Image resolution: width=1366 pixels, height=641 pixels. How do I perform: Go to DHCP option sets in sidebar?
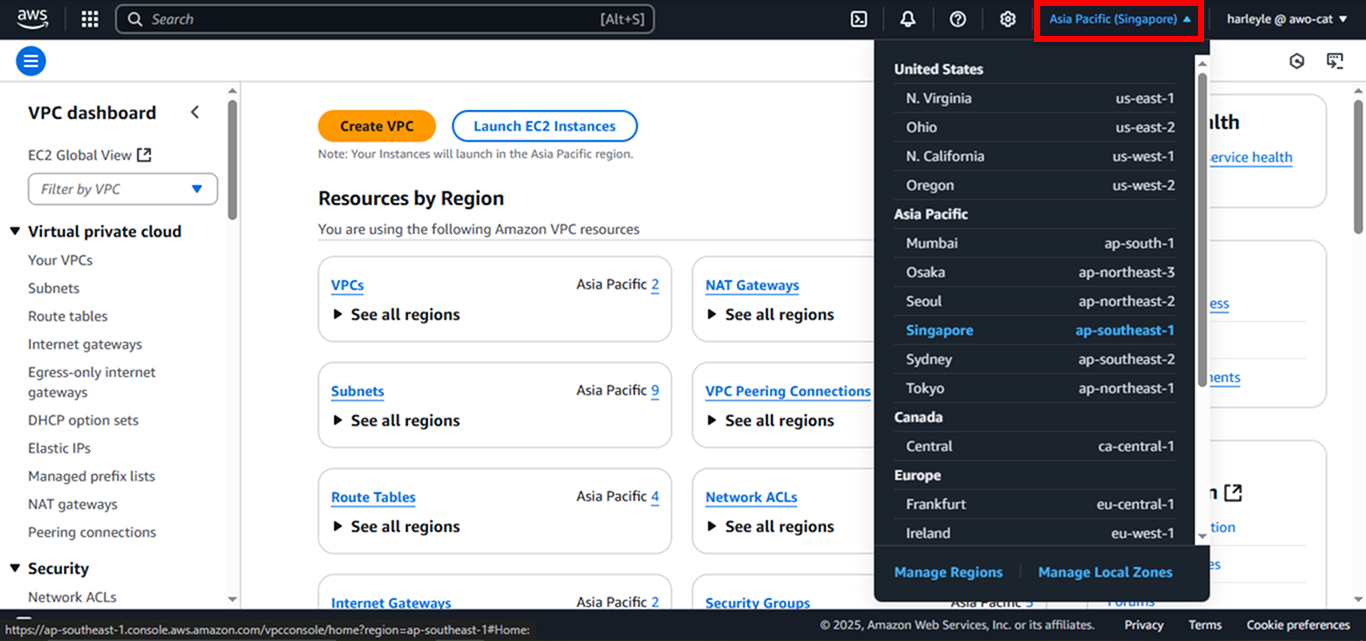[83, 420]
